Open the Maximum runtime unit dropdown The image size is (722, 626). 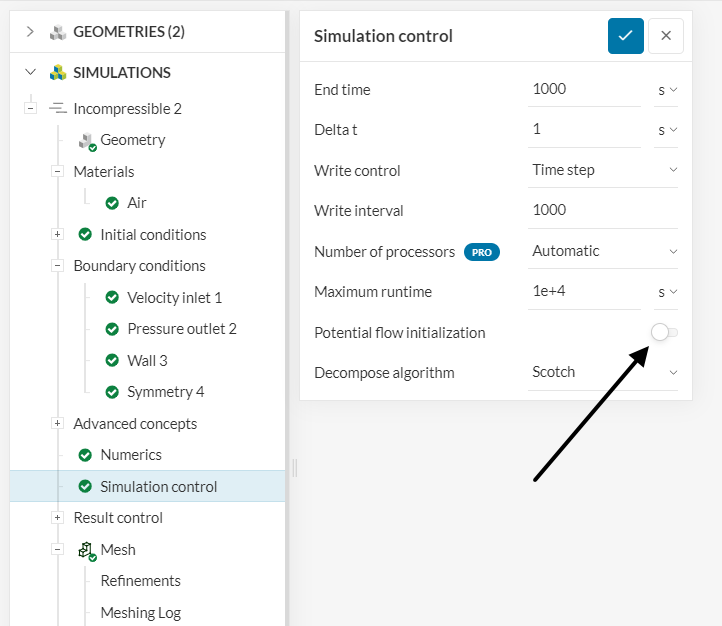coord(666,292)
